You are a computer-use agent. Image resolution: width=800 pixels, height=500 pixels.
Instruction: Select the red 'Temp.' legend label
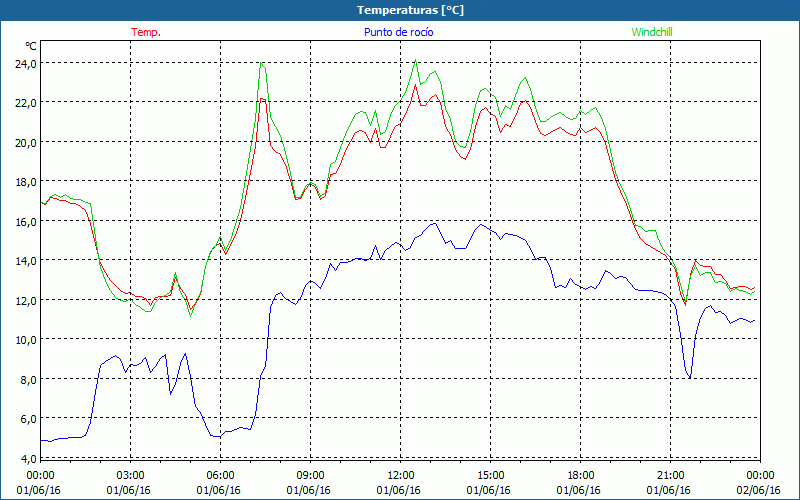click(x=146, y=32)
